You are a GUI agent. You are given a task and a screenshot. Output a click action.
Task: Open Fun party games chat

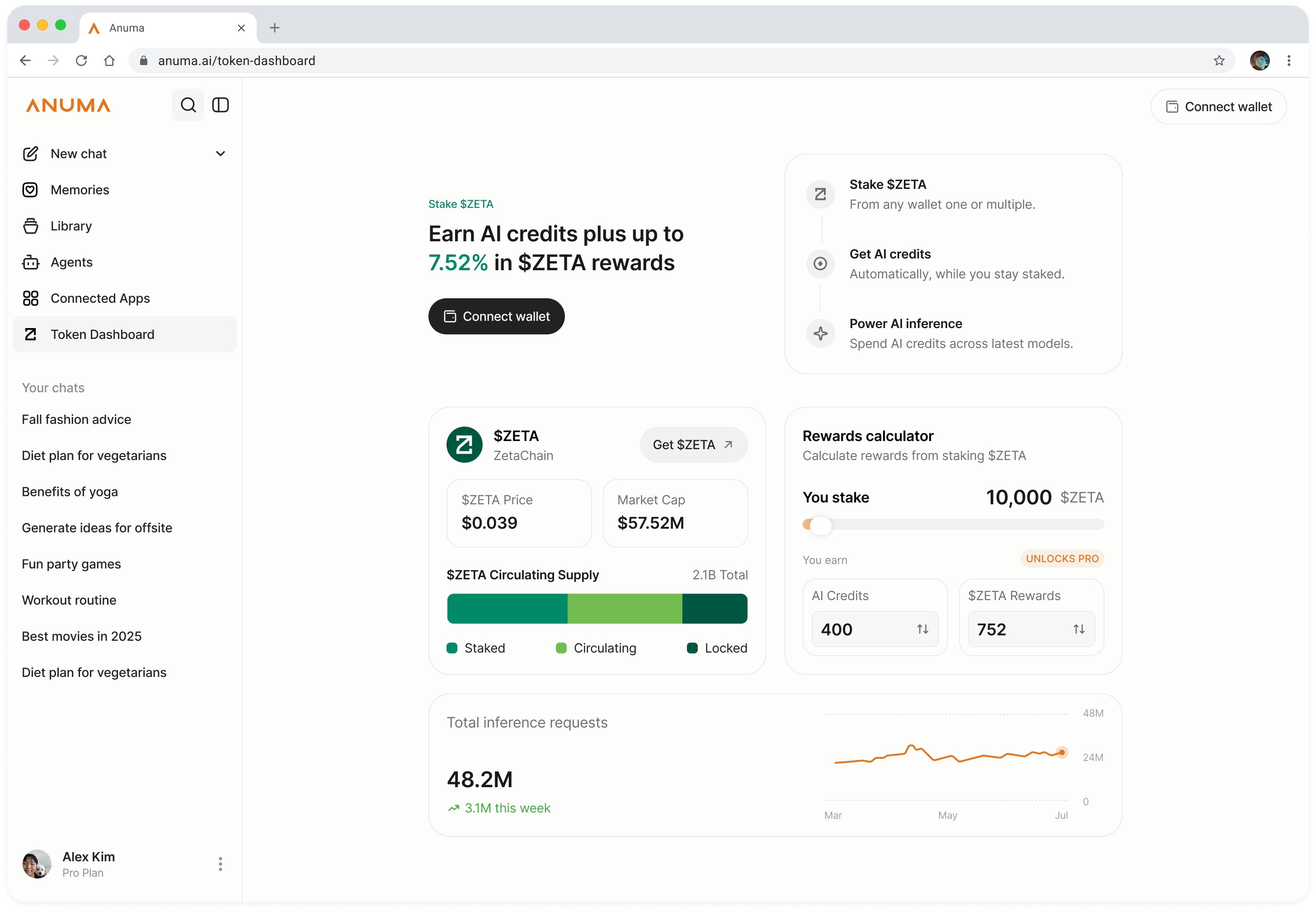(71, 564)
